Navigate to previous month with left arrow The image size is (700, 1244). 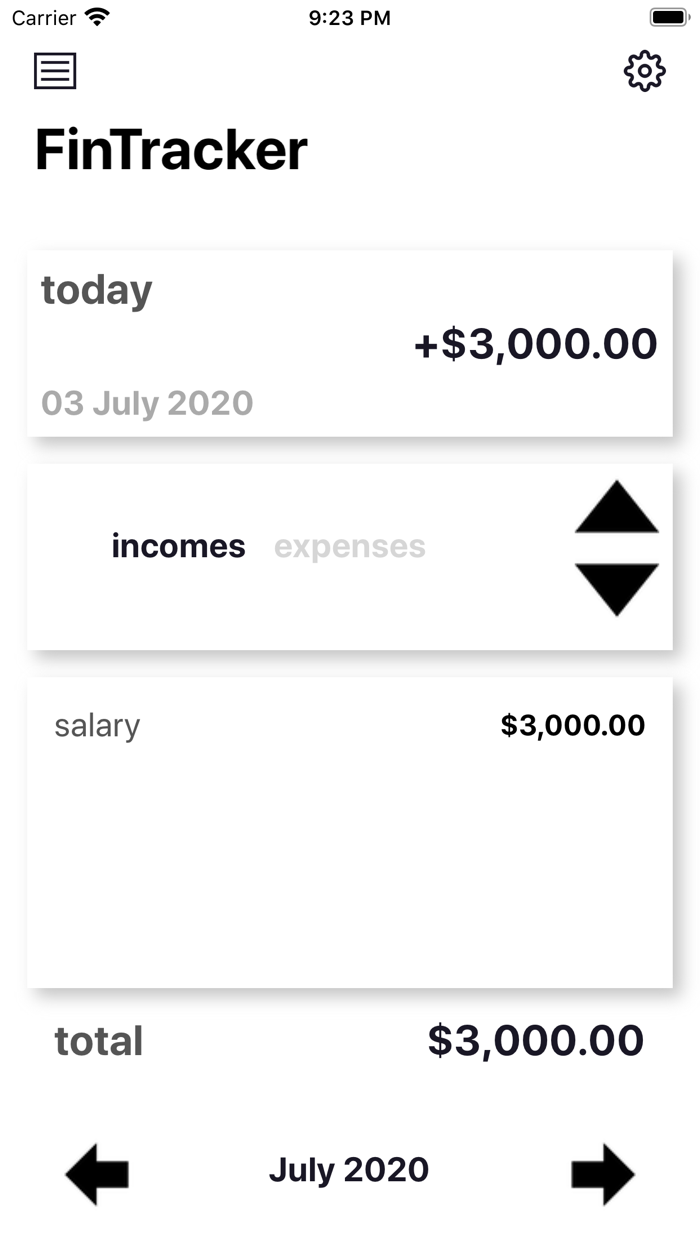click(96, 1172)
